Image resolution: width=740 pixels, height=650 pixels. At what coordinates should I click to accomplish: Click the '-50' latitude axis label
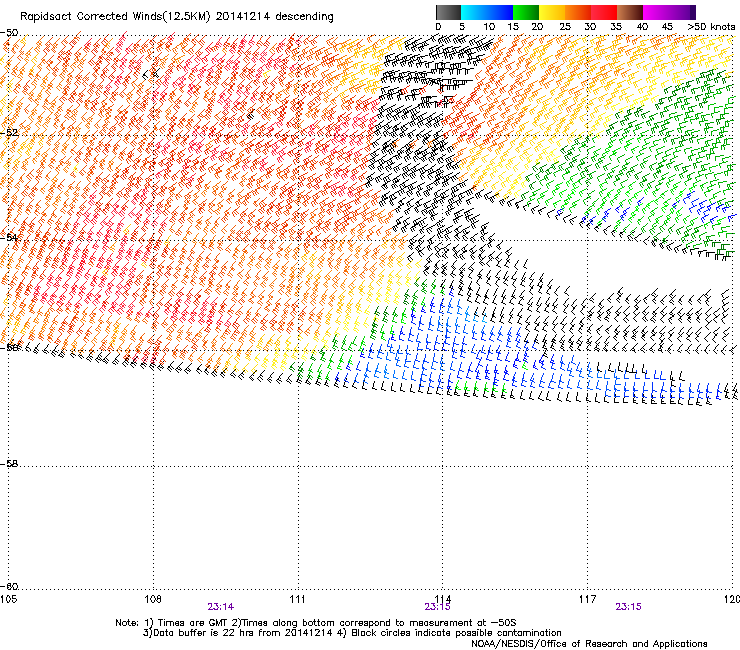click(9, 33)
